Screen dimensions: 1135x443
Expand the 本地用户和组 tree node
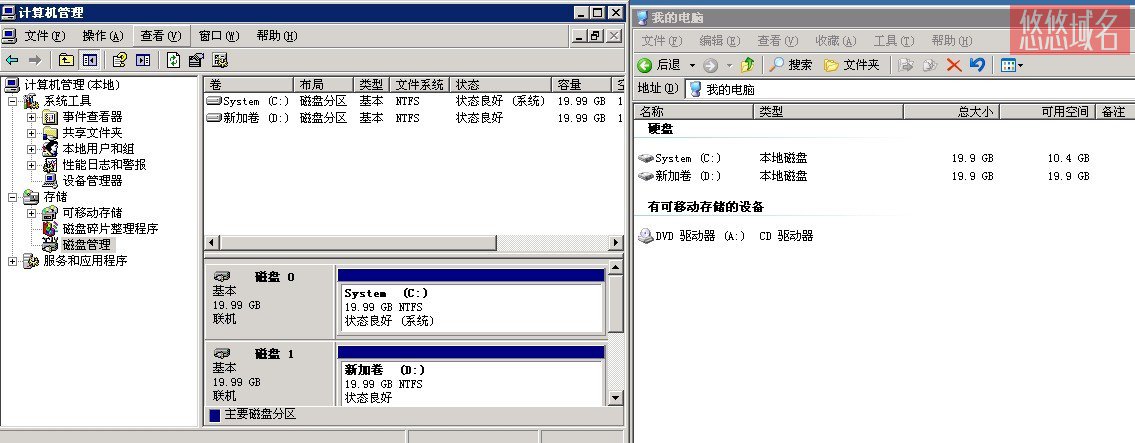pyautogui.click(x=31, y=149)
